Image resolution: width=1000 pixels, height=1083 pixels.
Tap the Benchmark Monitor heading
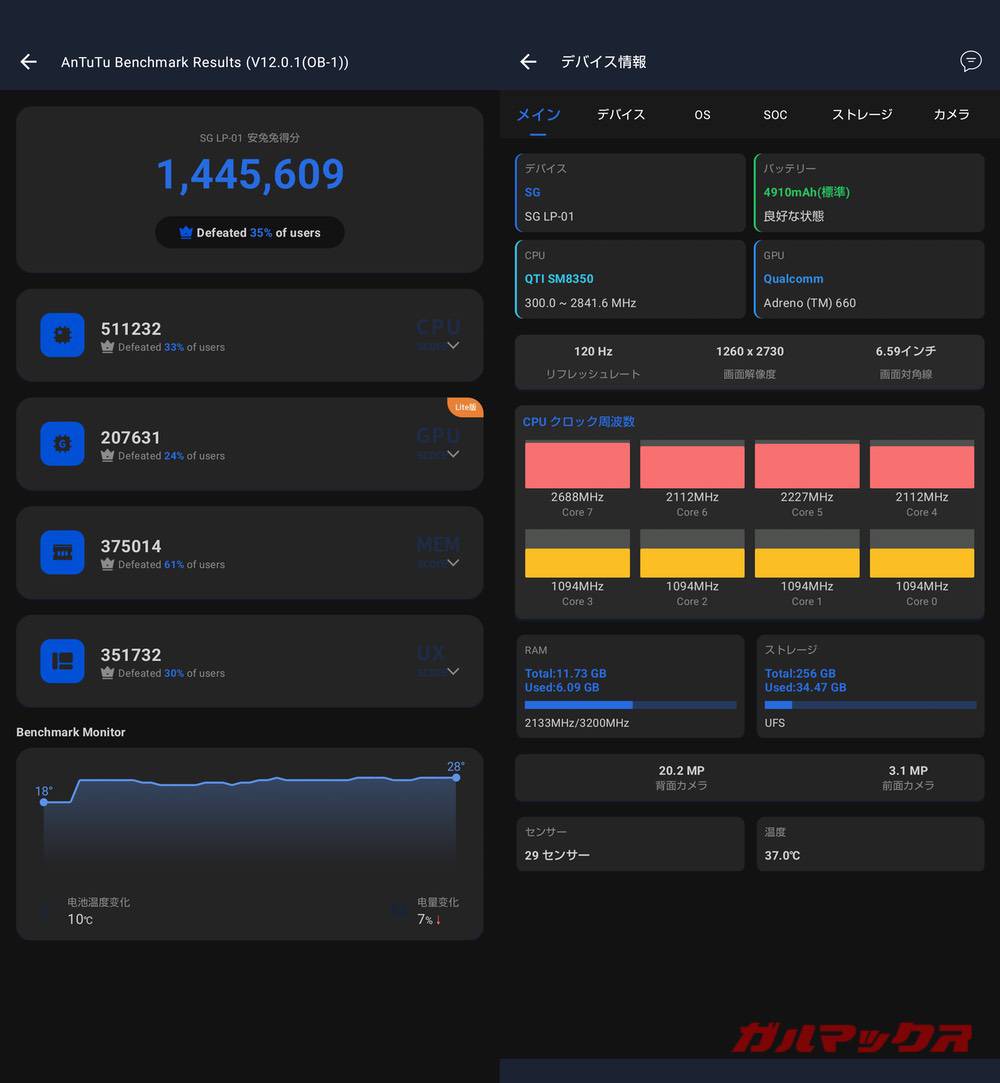tap(71, 732)
